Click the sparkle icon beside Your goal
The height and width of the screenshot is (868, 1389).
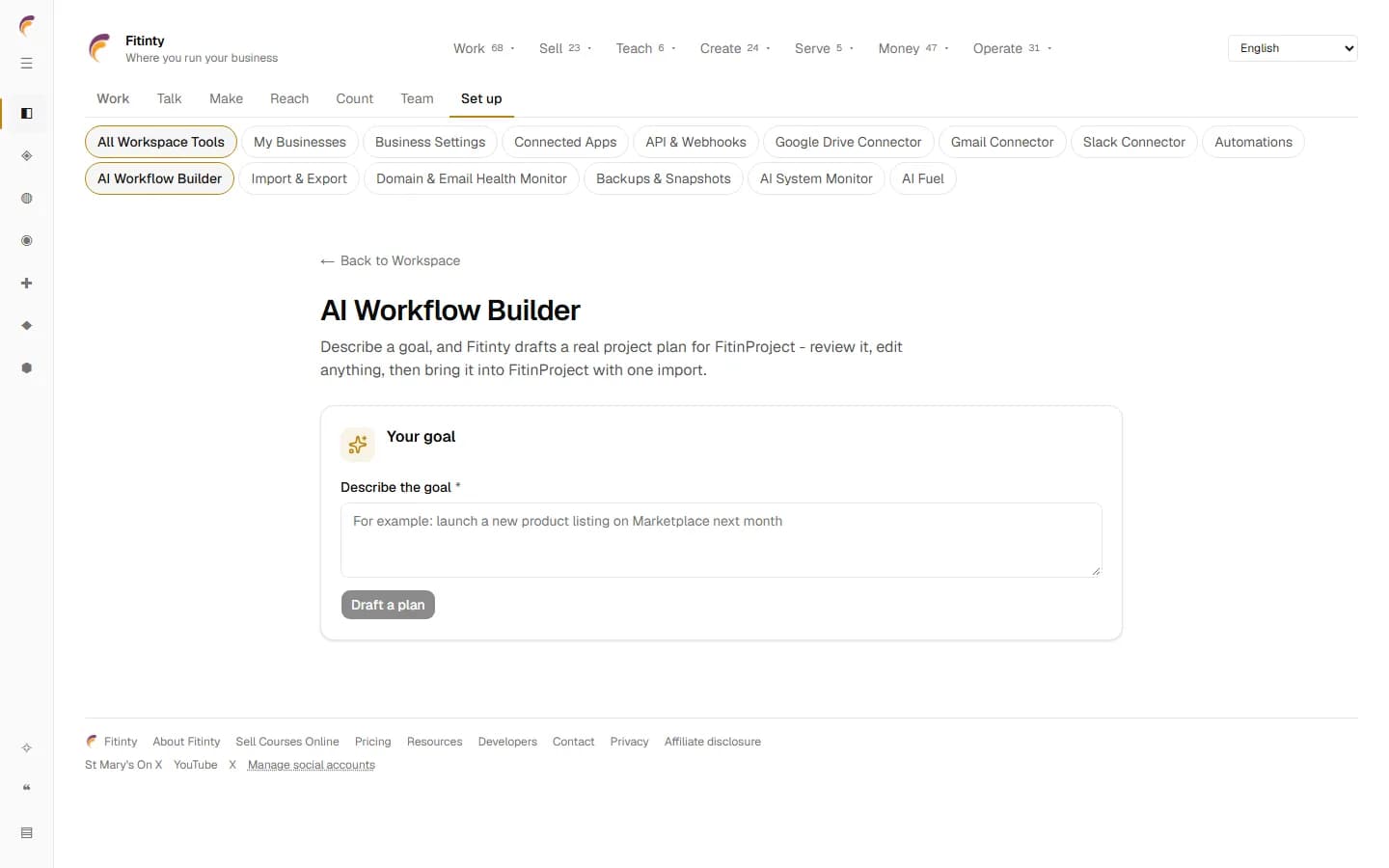pos(358,445)
